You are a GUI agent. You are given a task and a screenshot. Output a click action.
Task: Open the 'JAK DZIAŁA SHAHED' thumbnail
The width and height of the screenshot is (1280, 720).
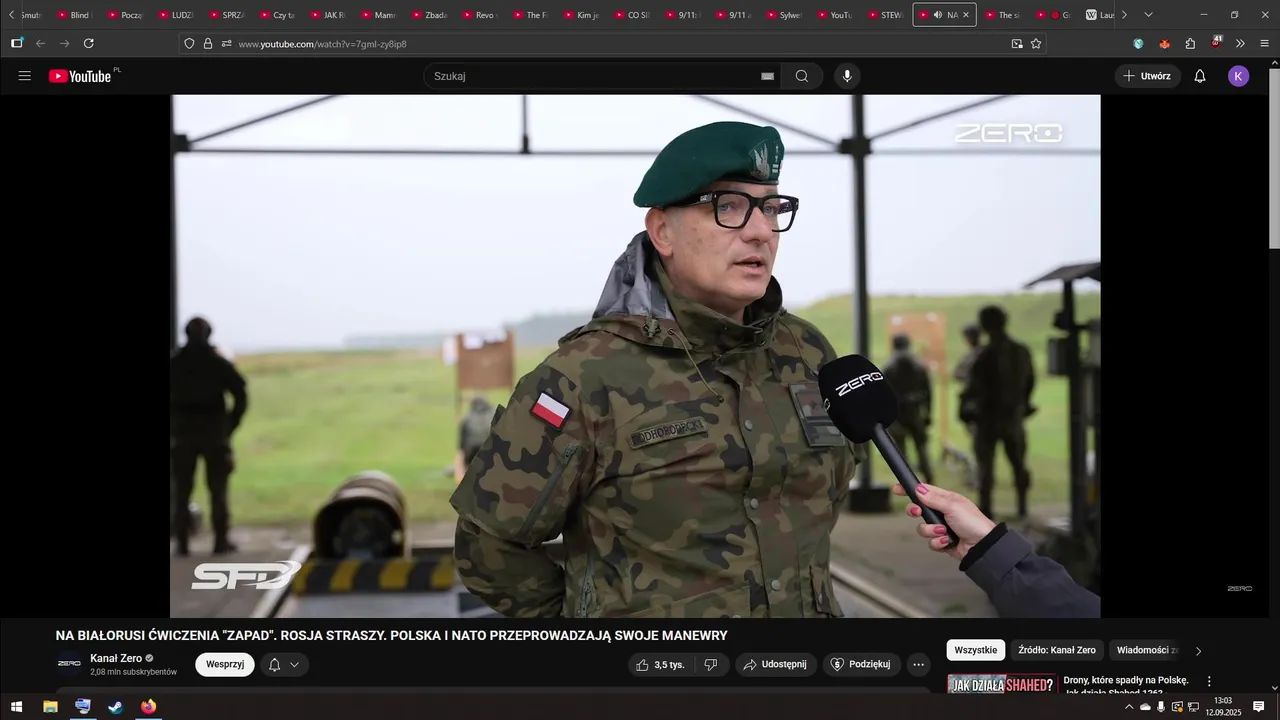pyautogui.click(x=1002, y=685)
